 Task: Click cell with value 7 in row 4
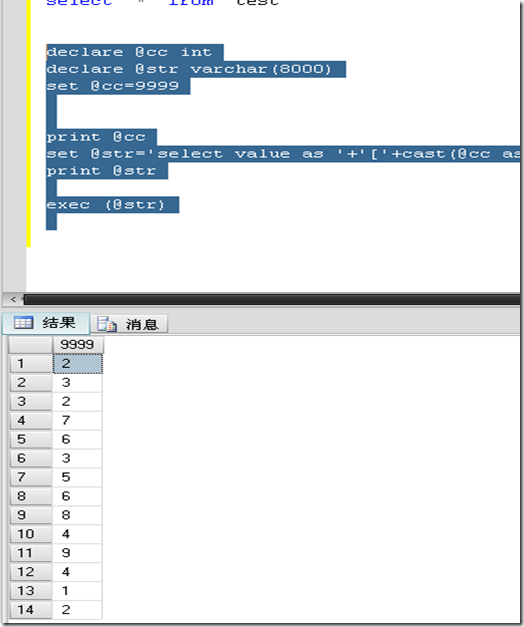coord(77,421)
